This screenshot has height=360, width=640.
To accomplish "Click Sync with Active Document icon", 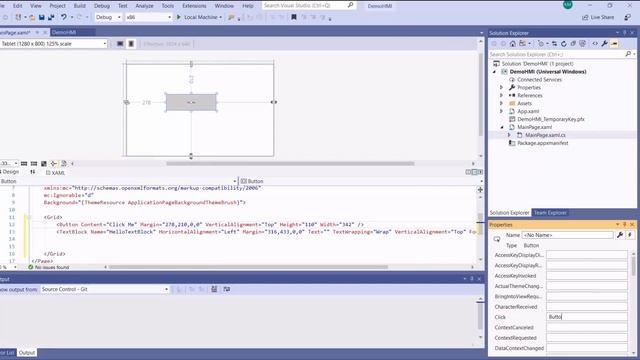I will coord(554,44).
